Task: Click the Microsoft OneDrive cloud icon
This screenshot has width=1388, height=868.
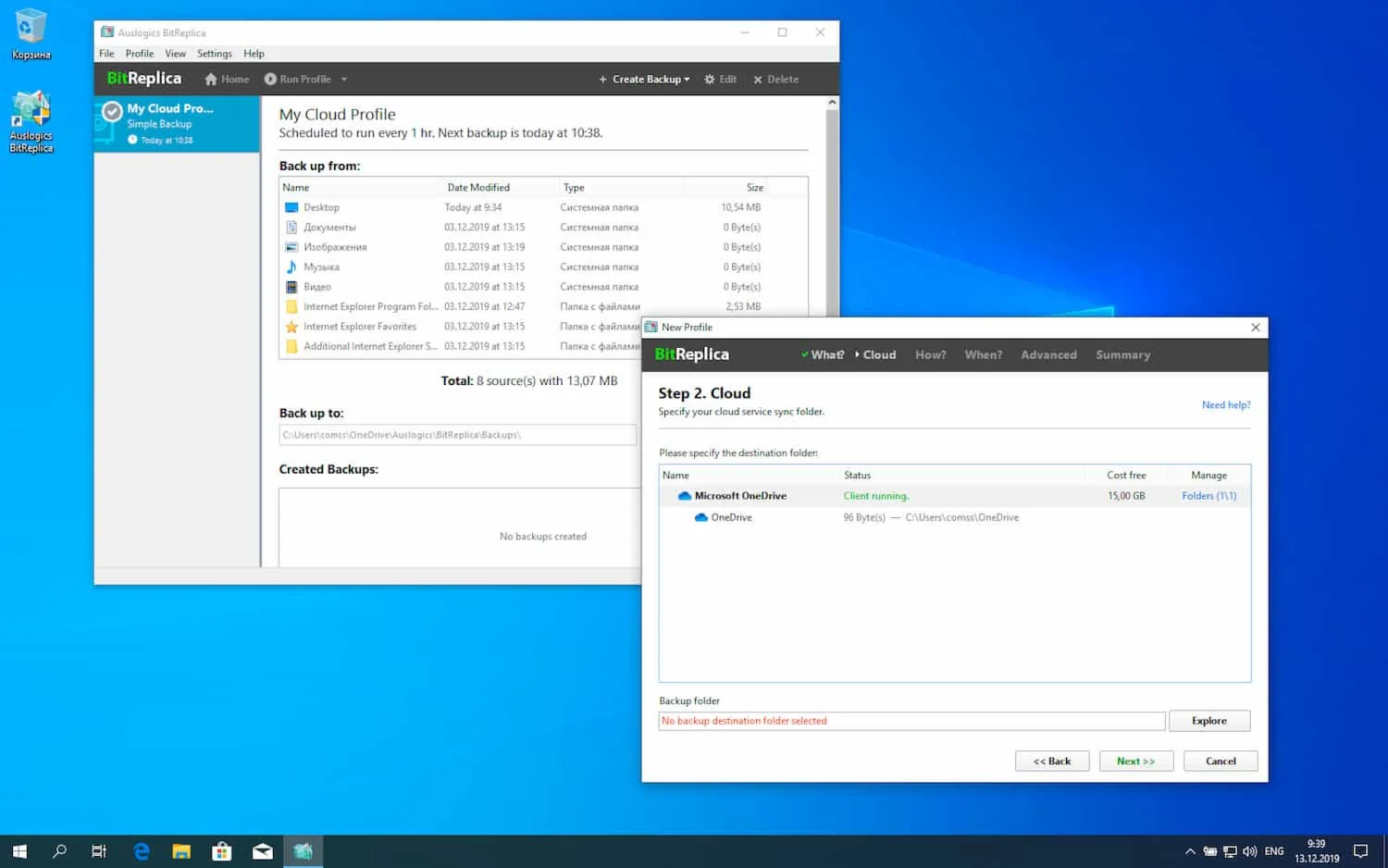Action: pyautogui.click(x=685, y=496)
